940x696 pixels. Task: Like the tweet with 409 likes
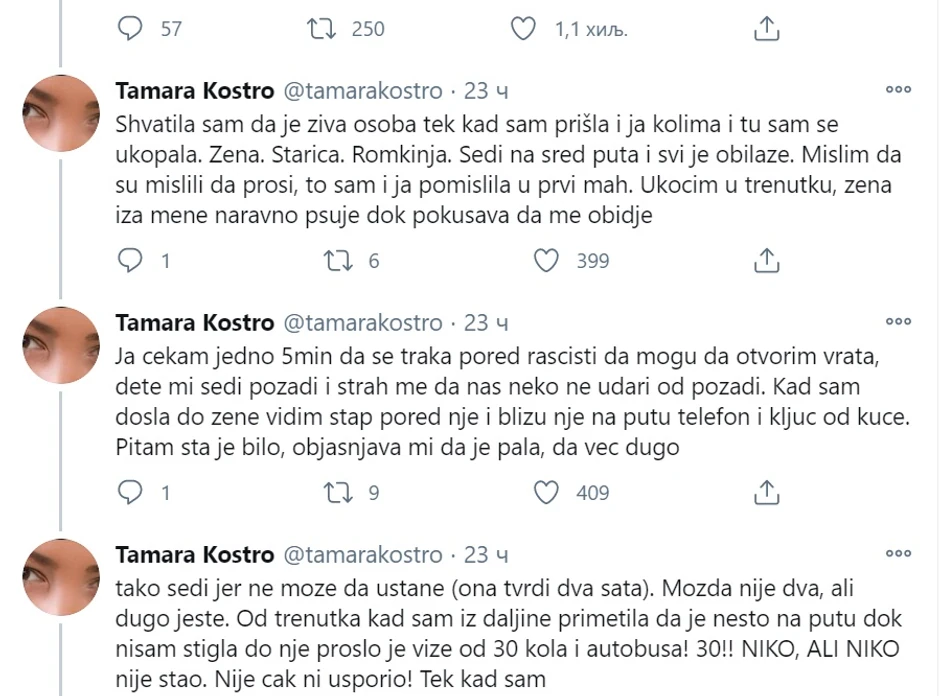[546, 492]
